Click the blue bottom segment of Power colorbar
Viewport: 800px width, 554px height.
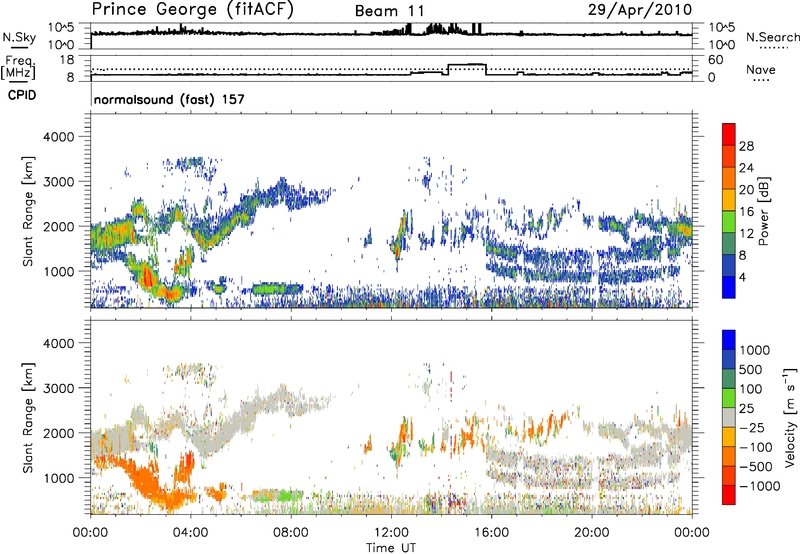pyautogui.click(x=729, y=287)
